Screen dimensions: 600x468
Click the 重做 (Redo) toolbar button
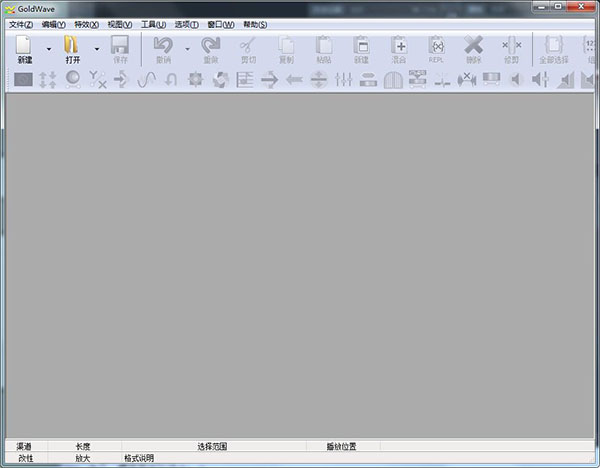211,46
